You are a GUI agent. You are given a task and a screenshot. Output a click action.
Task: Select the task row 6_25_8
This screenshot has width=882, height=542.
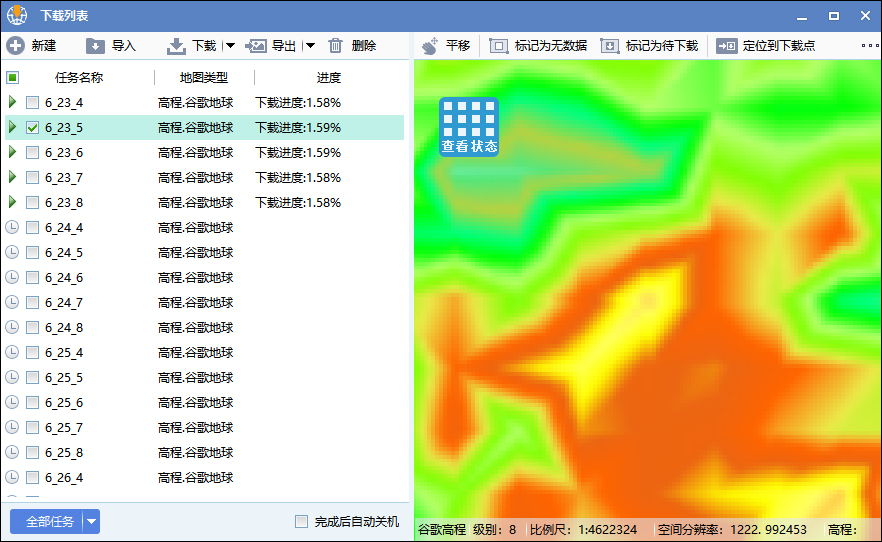[x=204, y=453]
